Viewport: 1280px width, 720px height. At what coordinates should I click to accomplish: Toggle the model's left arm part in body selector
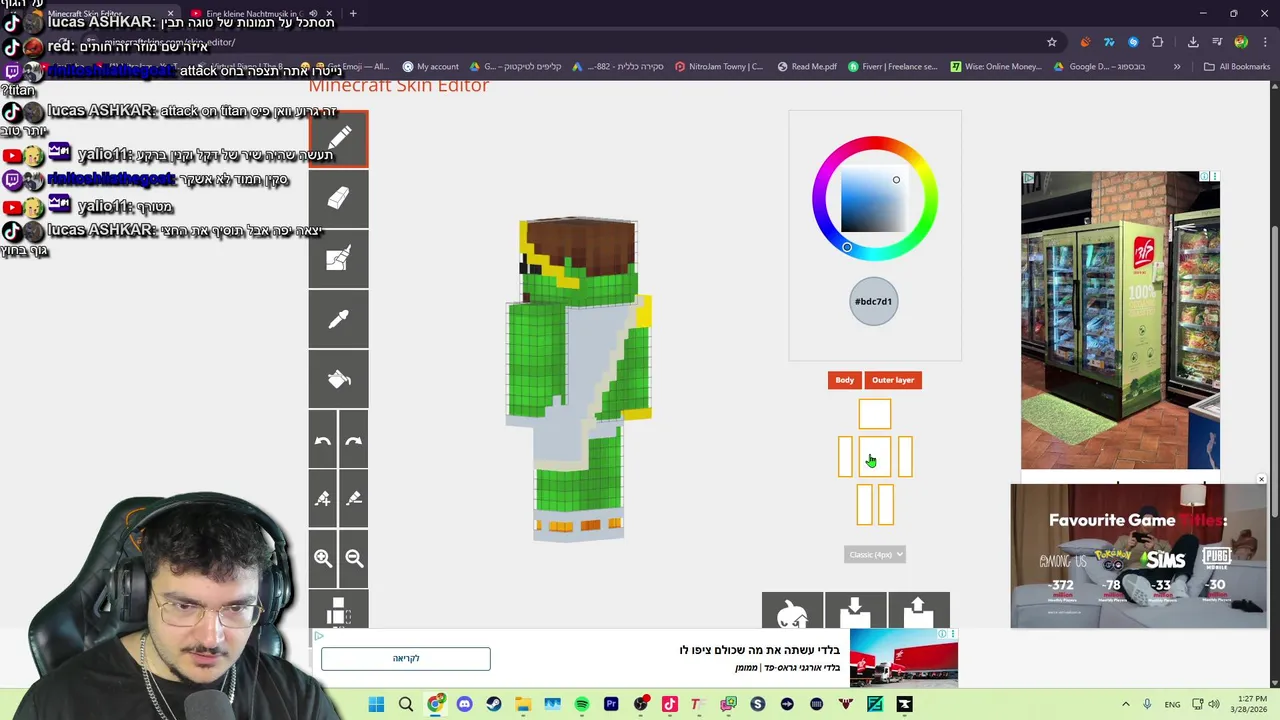pyautogui.click(x=905, y=456)
